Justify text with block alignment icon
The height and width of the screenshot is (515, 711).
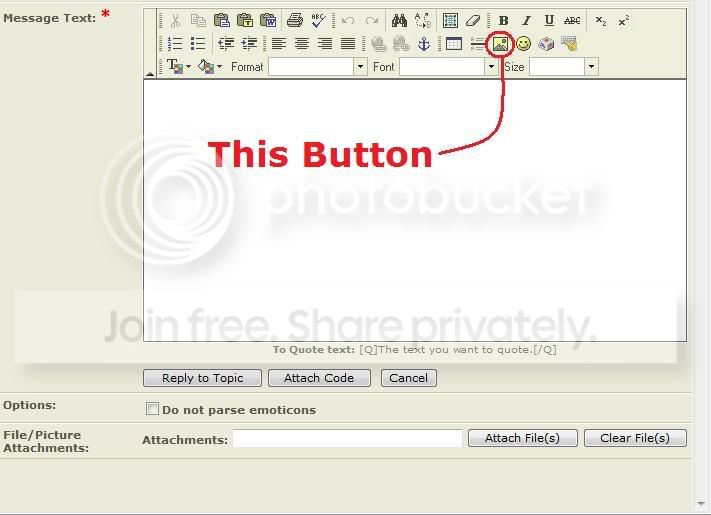(348, 44)
